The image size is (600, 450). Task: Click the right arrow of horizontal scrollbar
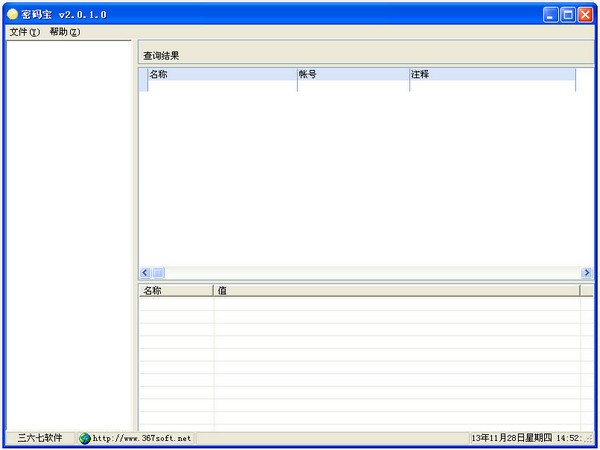tap(586, 272)
